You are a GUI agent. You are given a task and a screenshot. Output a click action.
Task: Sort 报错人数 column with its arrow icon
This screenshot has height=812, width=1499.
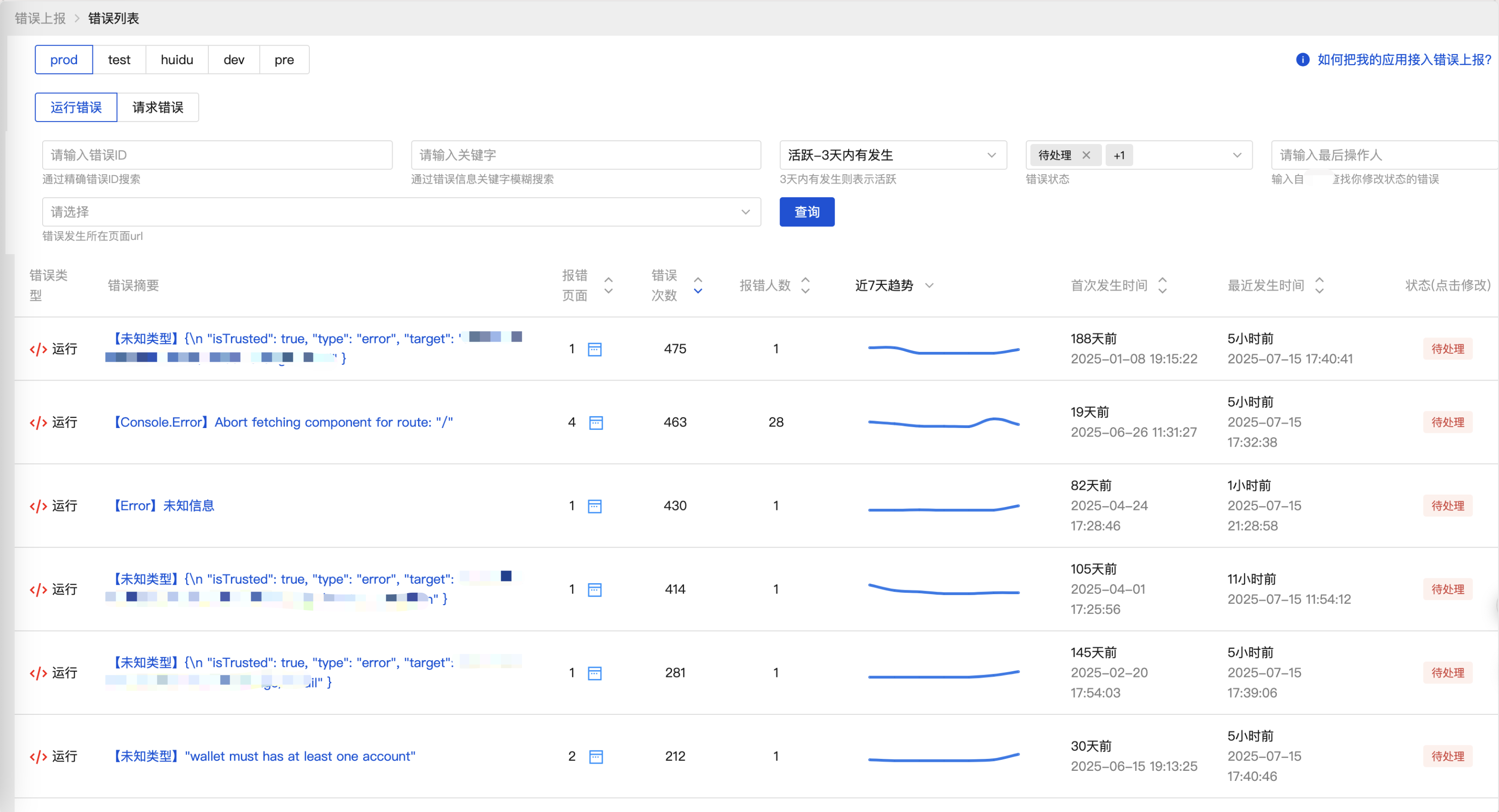(x=806, y=285)
